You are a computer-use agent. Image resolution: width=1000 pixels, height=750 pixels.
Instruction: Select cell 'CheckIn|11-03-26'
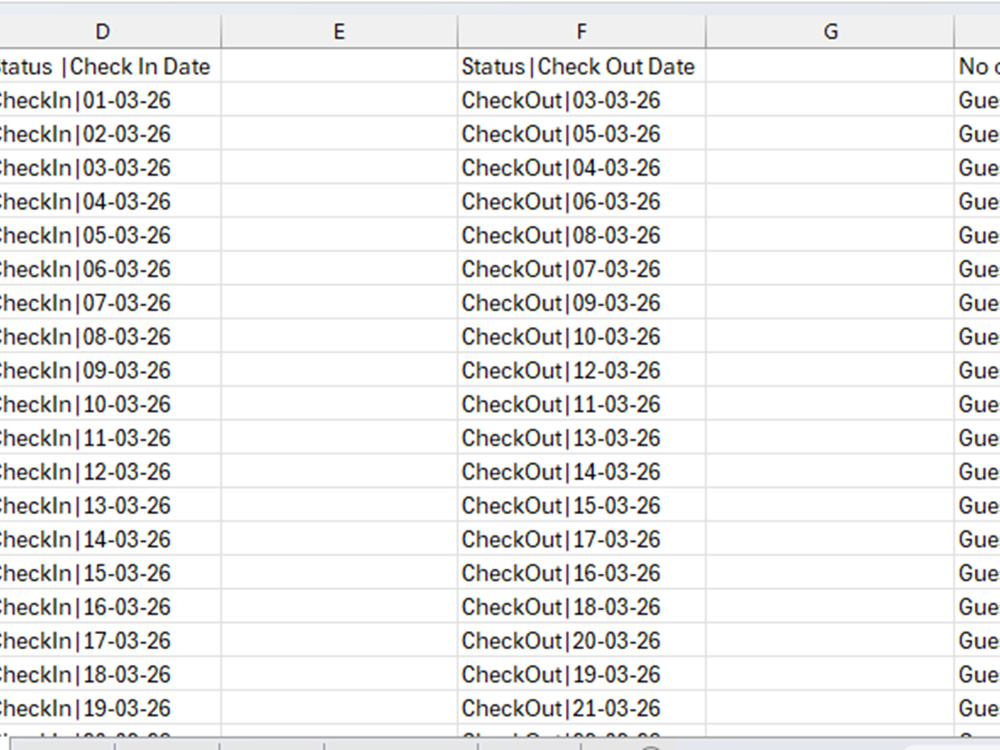pyautogui.click(x=110, y=438)
